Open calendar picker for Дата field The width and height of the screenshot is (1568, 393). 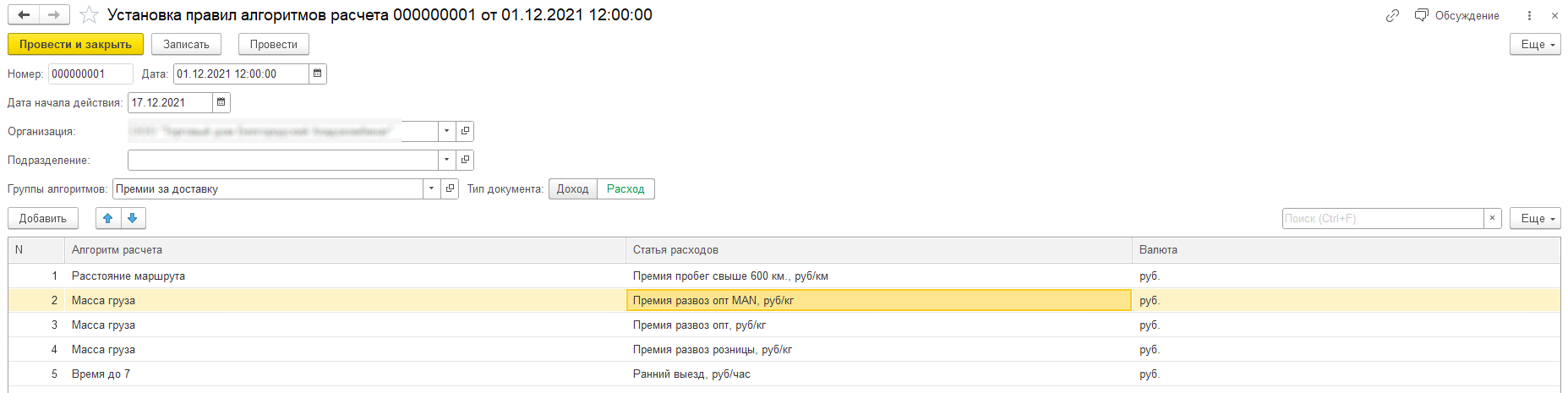click(x=318, y=74)
